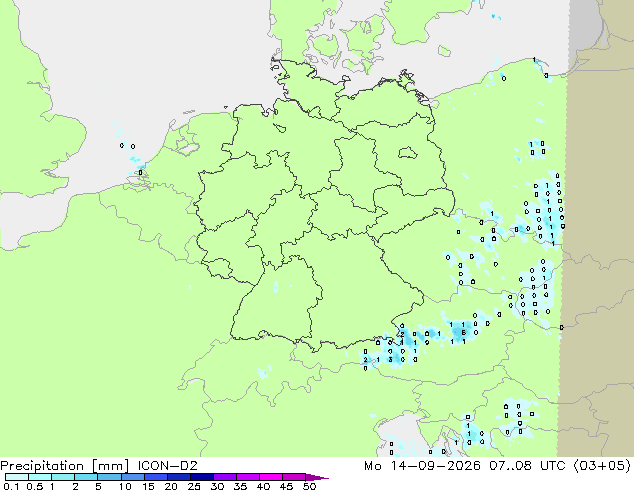The width and height of the screenshot is (634, 490).
Task: Click the 0.1 mm lightest legend swatch
Action: coord(17,477)
